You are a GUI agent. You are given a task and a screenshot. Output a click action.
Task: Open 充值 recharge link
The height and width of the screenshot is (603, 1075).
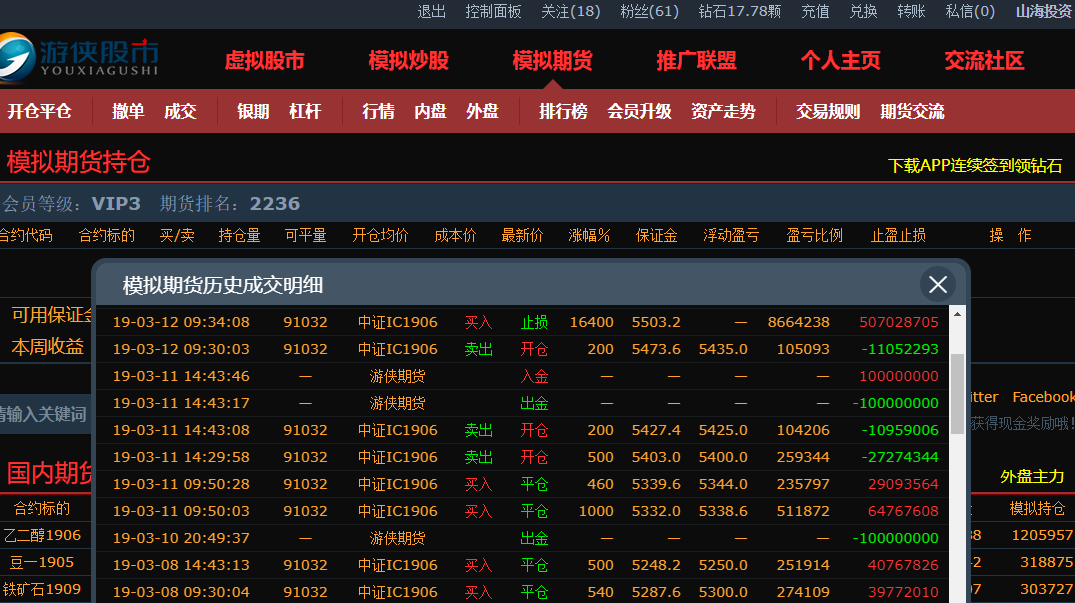pos(815,11)
